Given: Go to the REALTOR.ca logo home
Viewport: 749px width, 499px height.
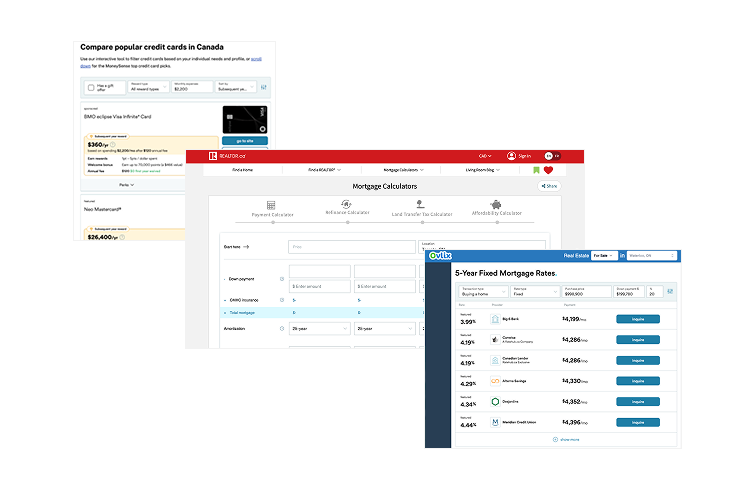Looking at the screenshot, I should point(227,156).
